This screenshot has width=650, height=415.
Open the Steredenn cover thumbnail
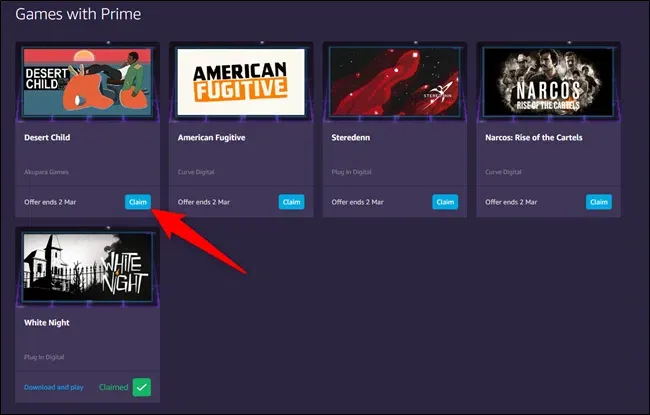(395, 82)
